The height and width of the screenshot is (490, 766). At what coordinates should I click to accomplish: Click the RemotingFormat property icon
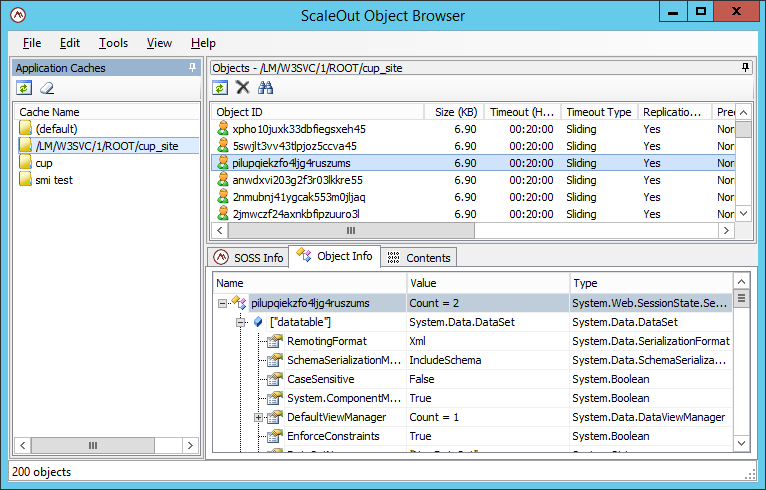275,341
